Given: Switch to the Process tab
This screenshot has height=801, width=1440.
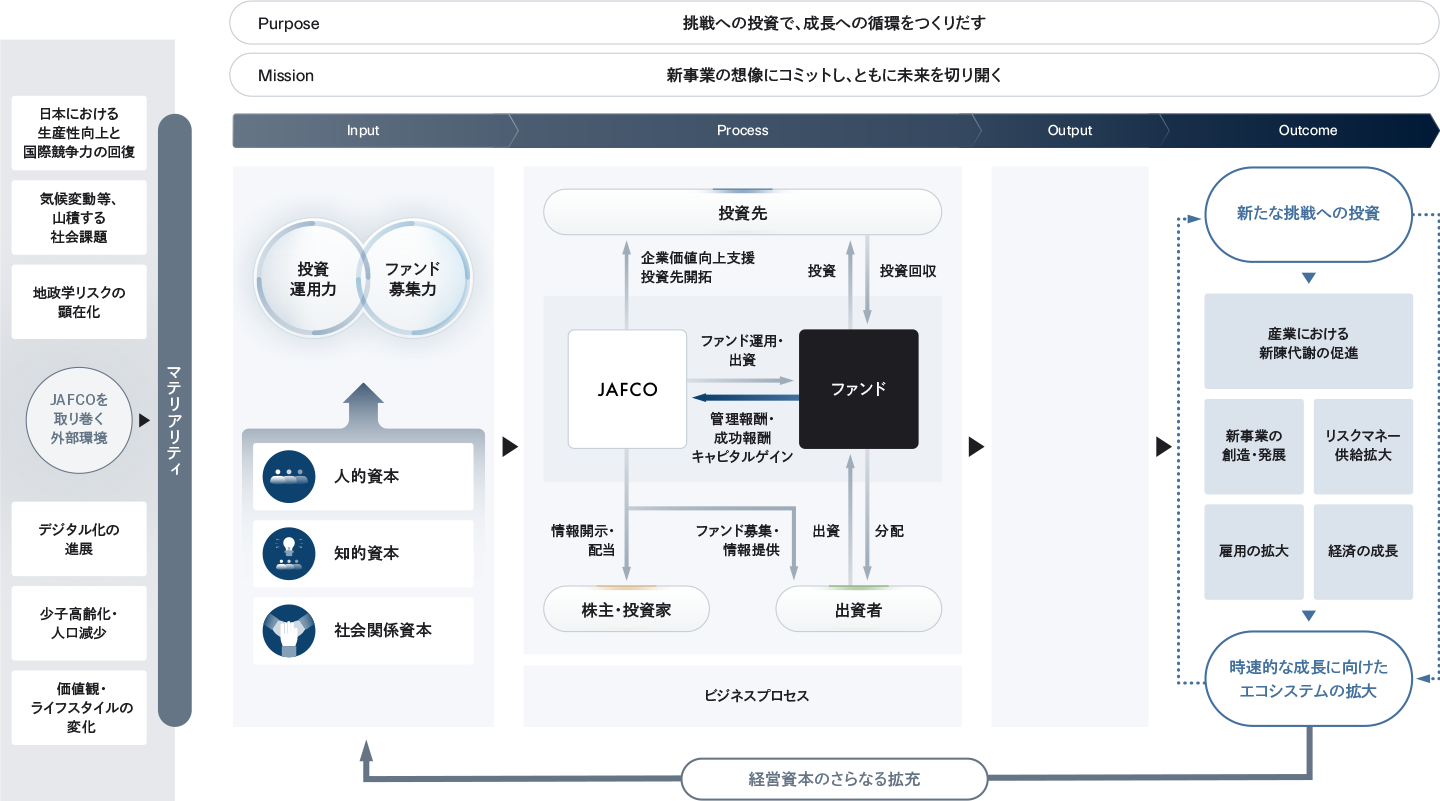Looking at the screenshot, I should pyautogui.click(x=742, y=130).
